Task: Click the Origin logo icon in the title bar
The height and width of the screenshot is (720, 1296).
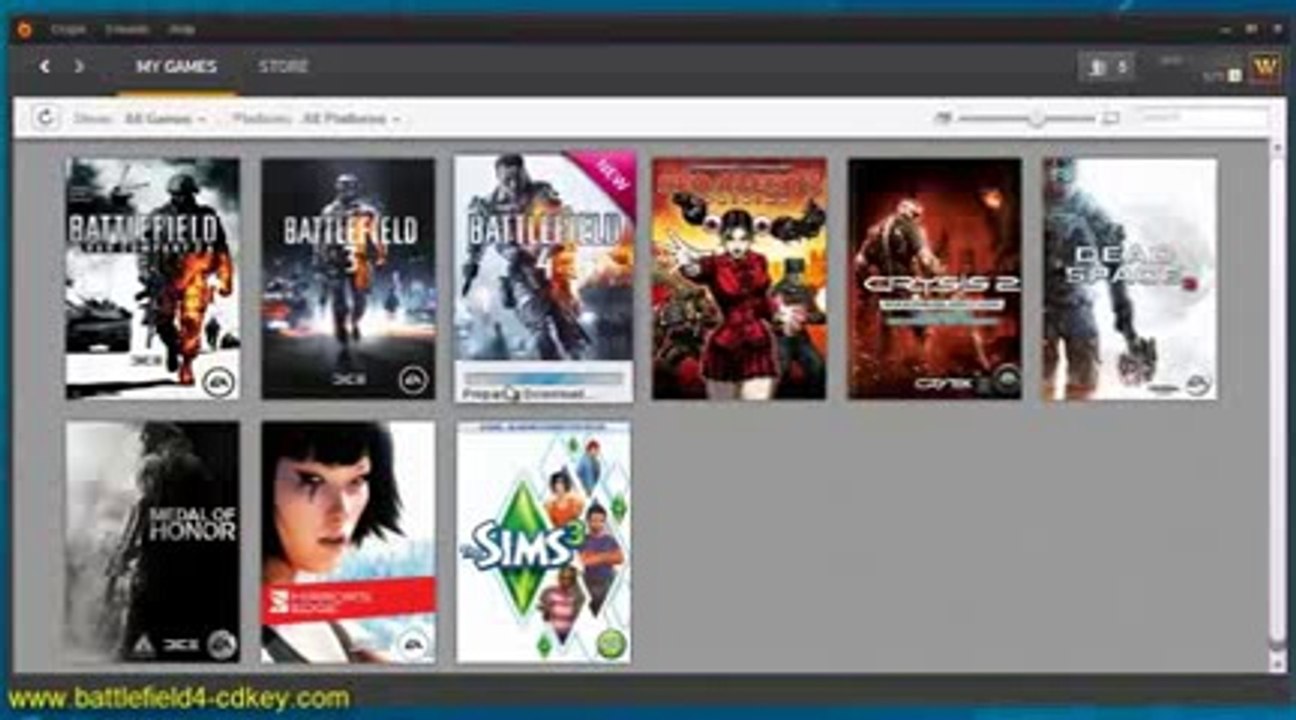Action: tap(24, 29)
